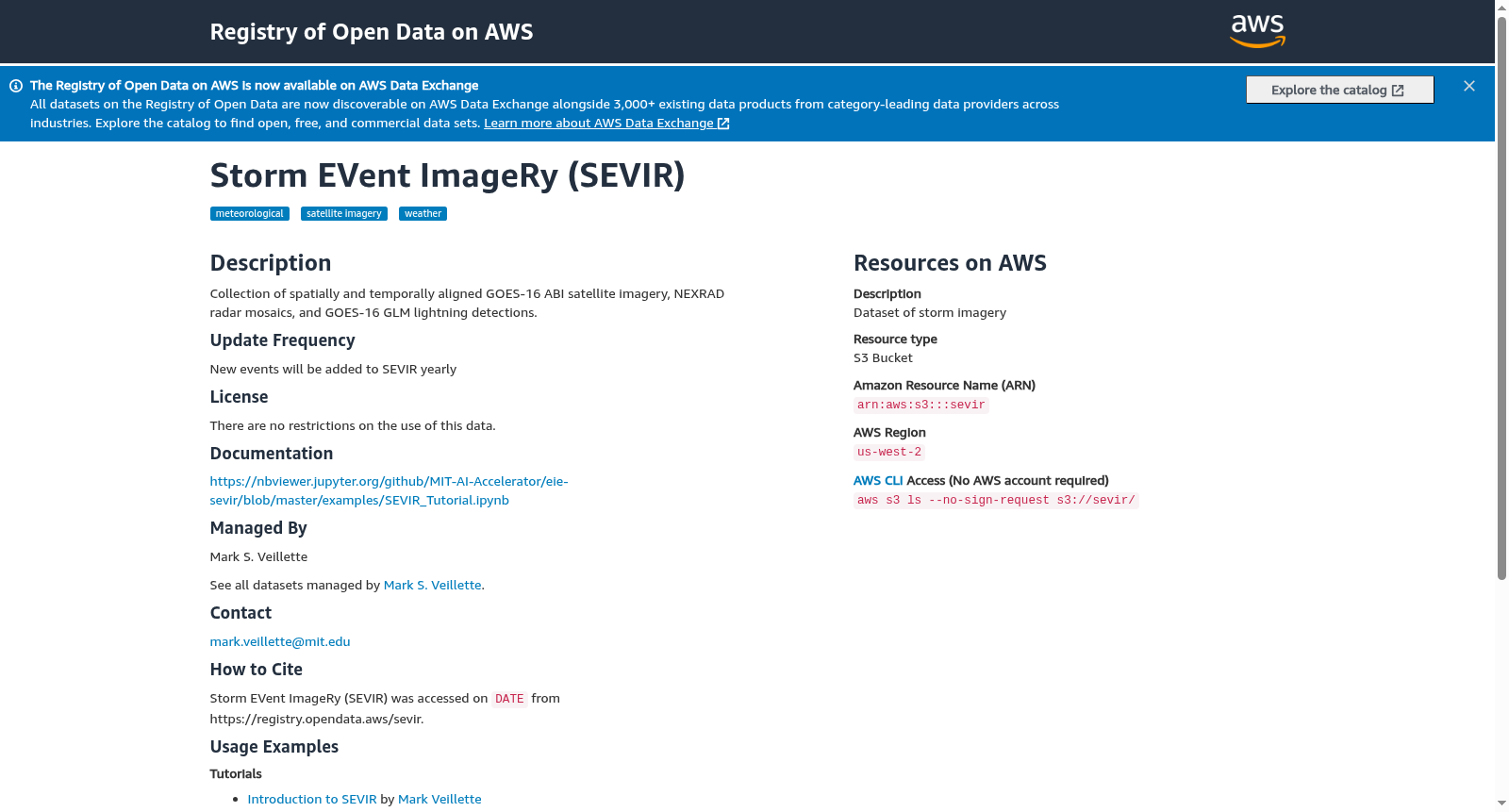
Task: View all datasets by Mark S. Veillette
Action: tap(433, 586)
